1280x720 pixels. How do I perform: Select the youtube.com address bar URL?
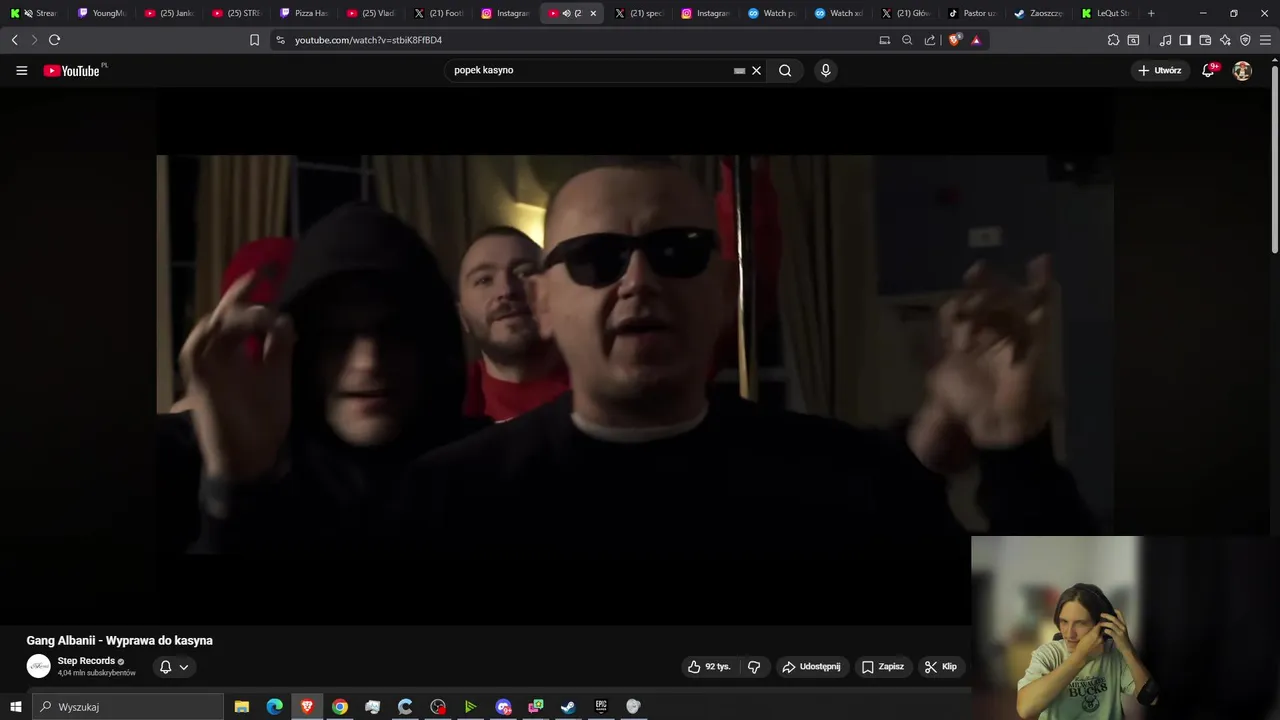(368, 40)
